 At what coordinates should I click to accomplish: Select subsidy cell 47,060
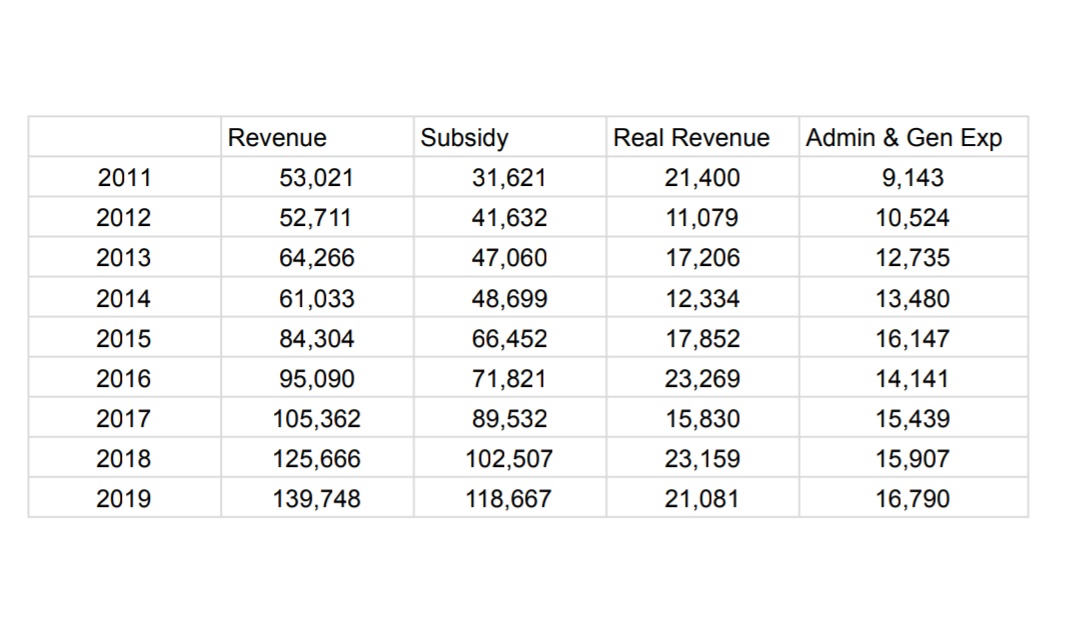tap(509, 257)
